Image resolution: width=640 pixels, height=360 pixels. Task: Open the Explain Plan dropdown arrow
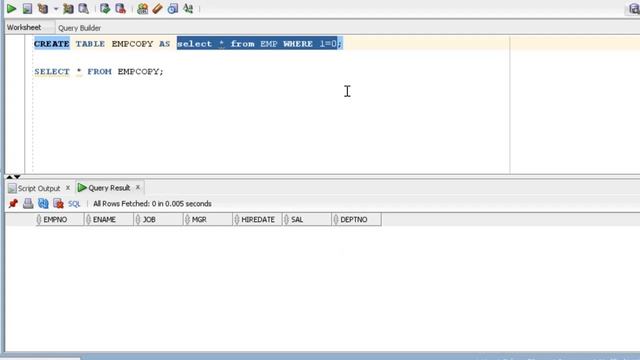tap(56, 9)
